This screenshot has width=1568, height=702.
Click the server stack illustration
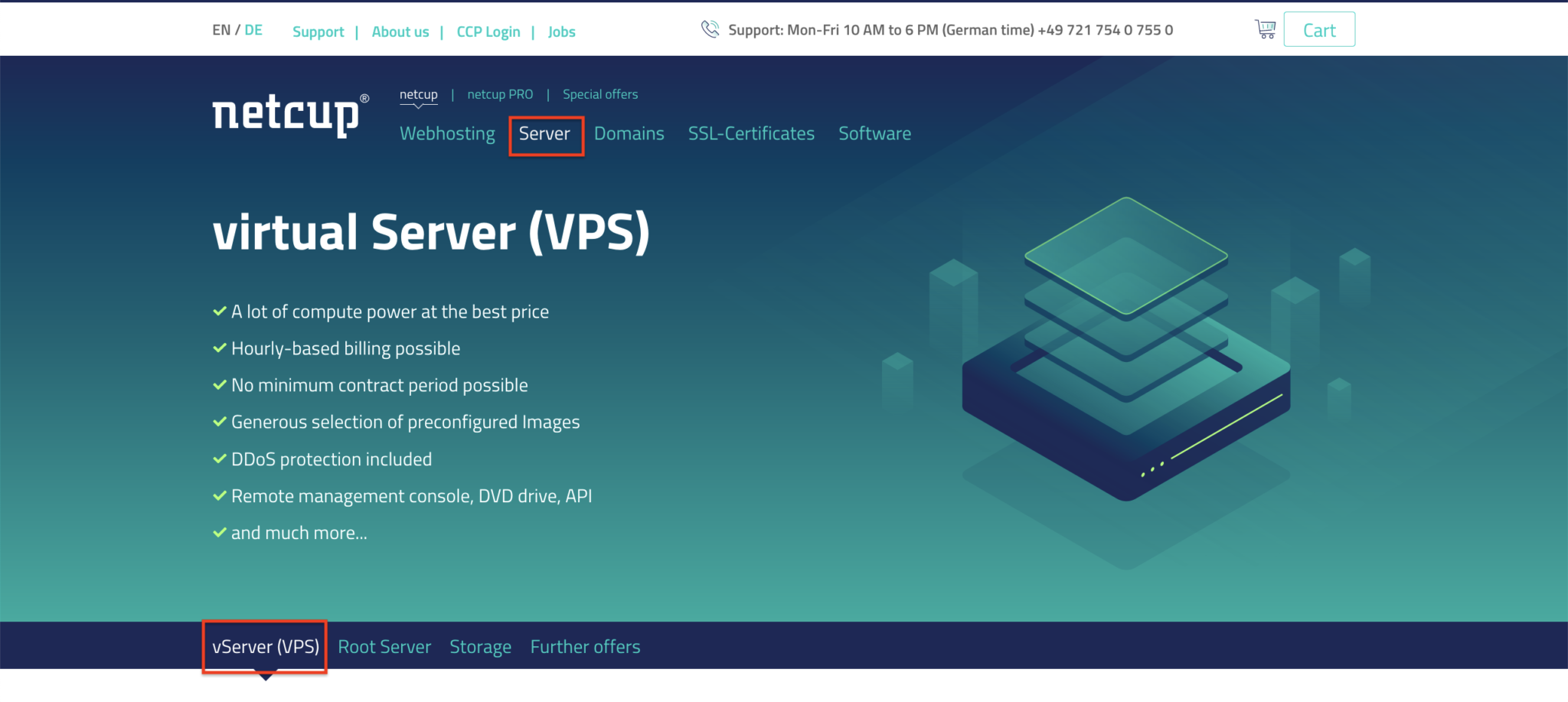click(1126, 349)
